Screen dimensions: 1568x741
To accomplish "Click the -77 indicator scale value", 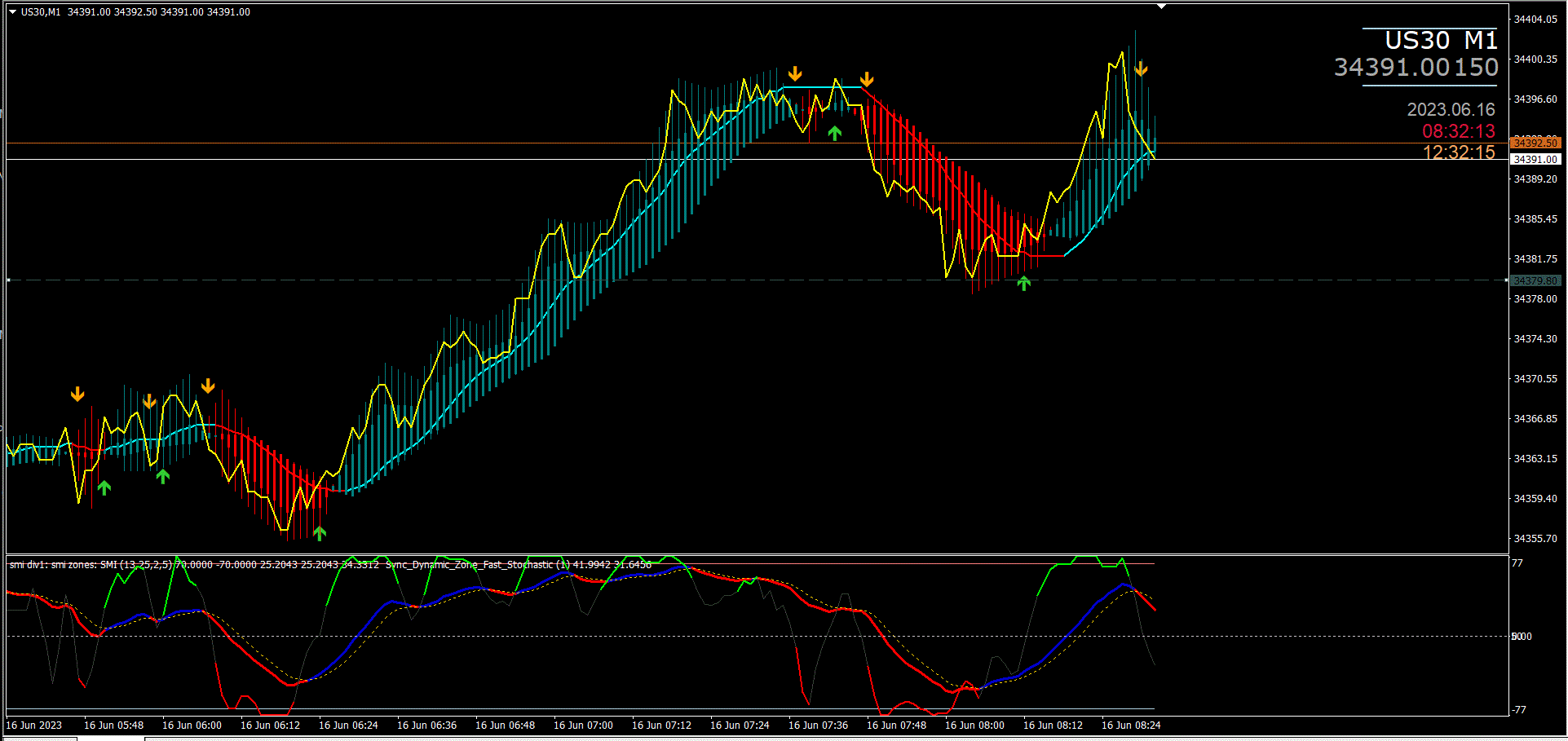I will 1519,710.
